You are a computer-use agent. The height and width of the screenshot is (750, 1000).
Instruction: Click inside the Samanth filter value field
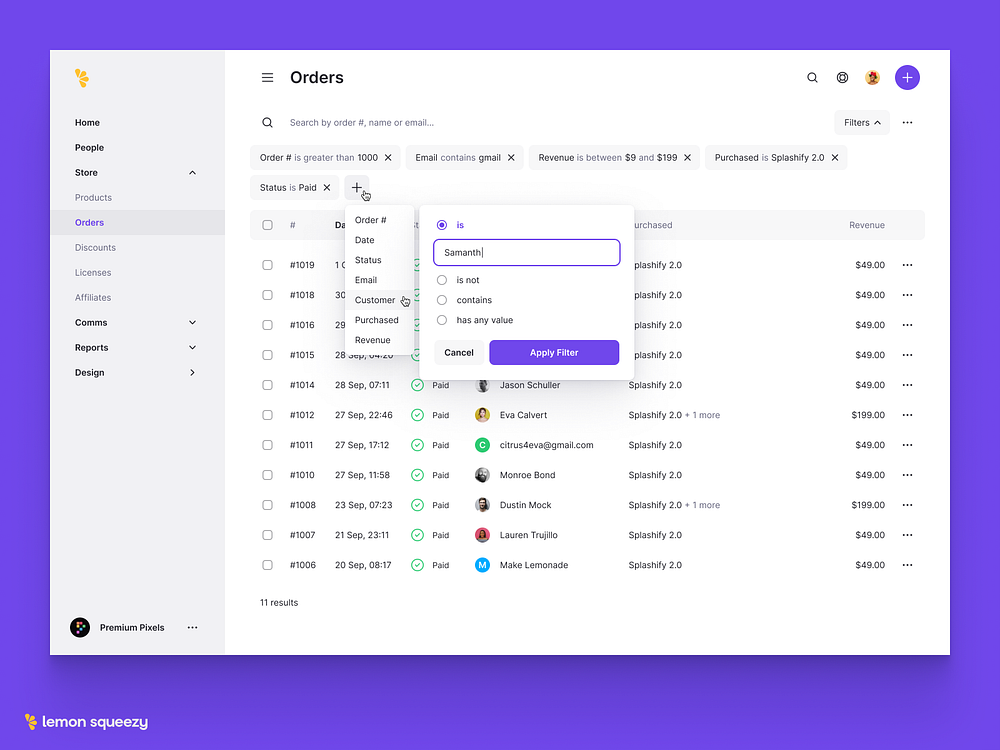(526, 252)
